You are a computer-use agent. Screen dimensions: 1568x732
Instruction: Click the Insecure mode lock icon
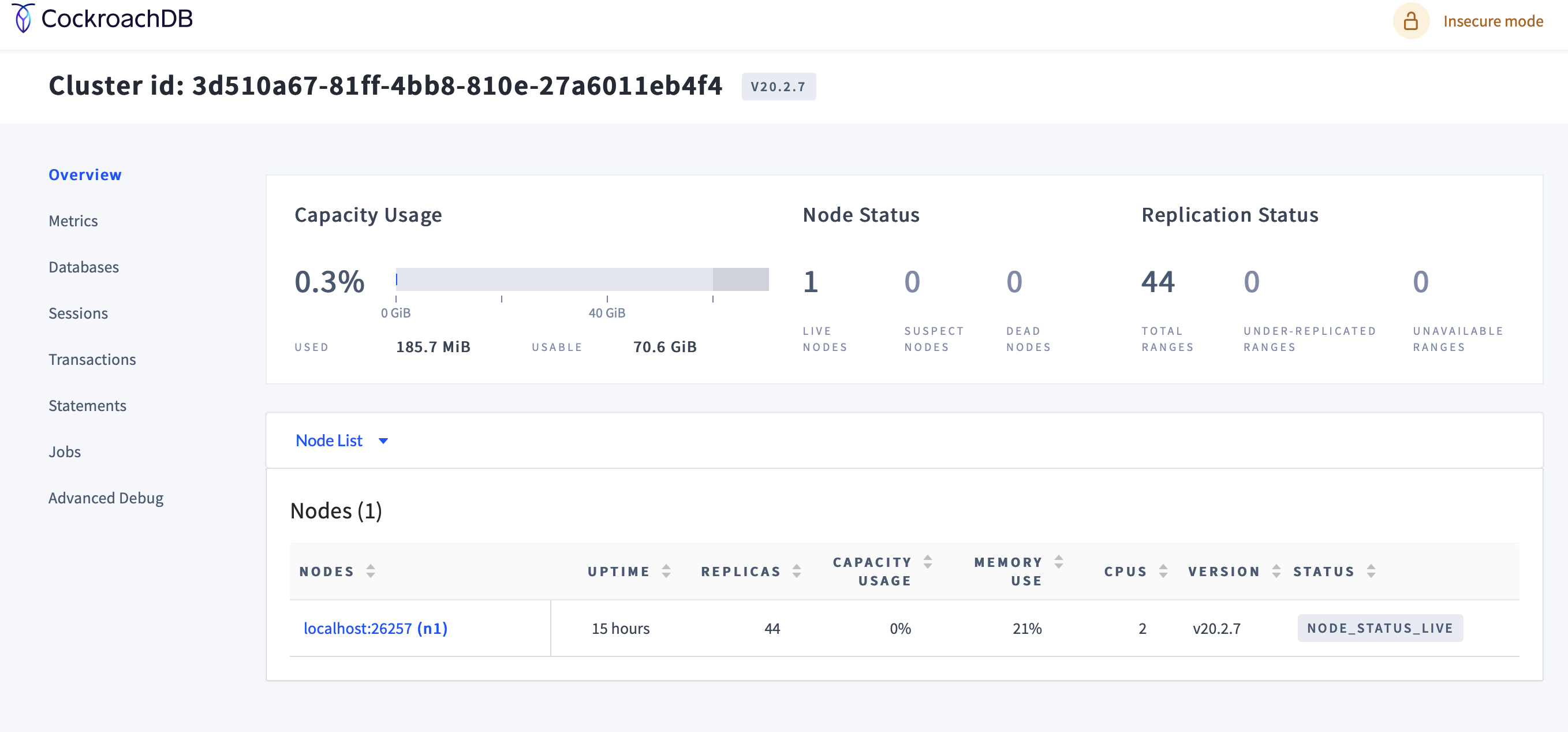click(x=1410, y=21)
